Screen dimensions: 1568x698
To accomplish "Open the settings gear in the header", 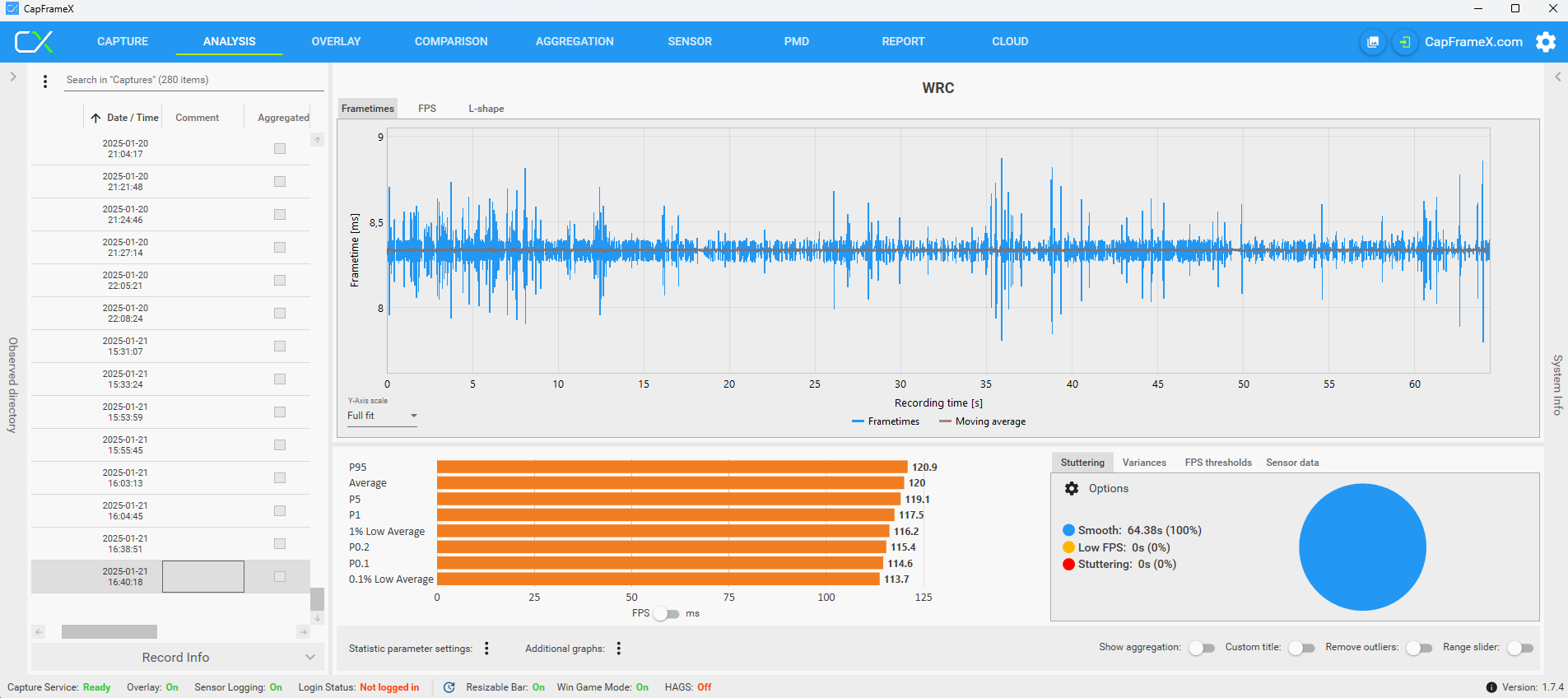I will (x=1546, y=42).
